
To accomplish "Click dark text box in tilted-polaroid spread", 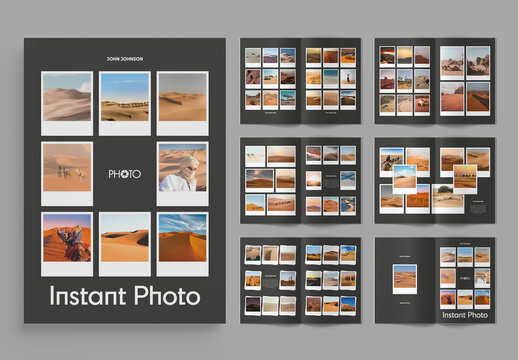I will pos(270,280).
